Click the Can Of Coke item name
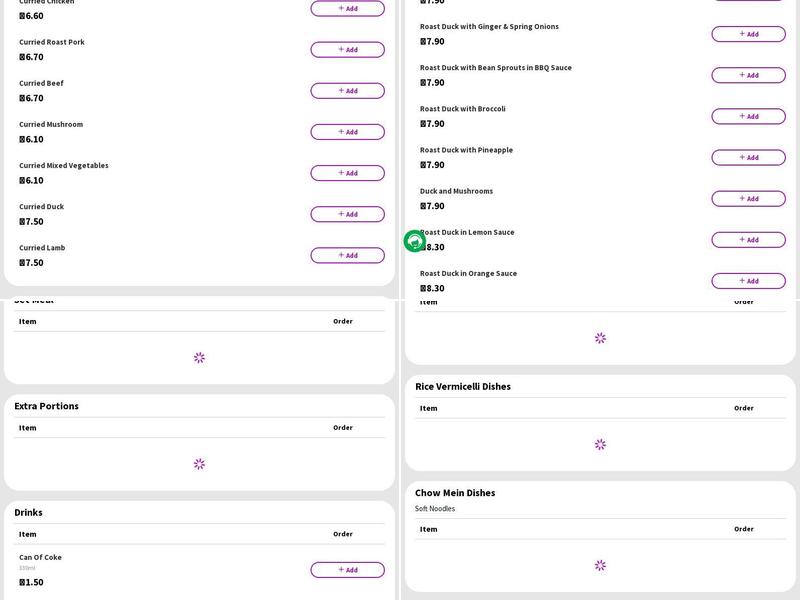Viewport: 800px width, 600px height. (x=40, y=557)
